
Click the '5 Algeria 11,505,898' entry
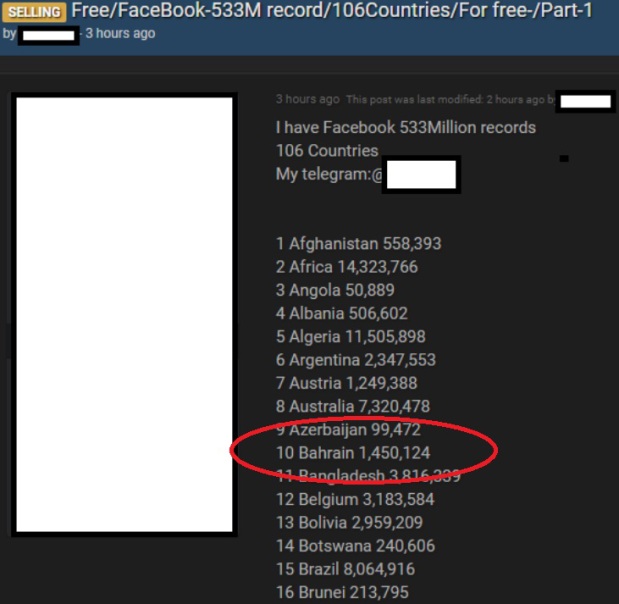coord(350,337)
